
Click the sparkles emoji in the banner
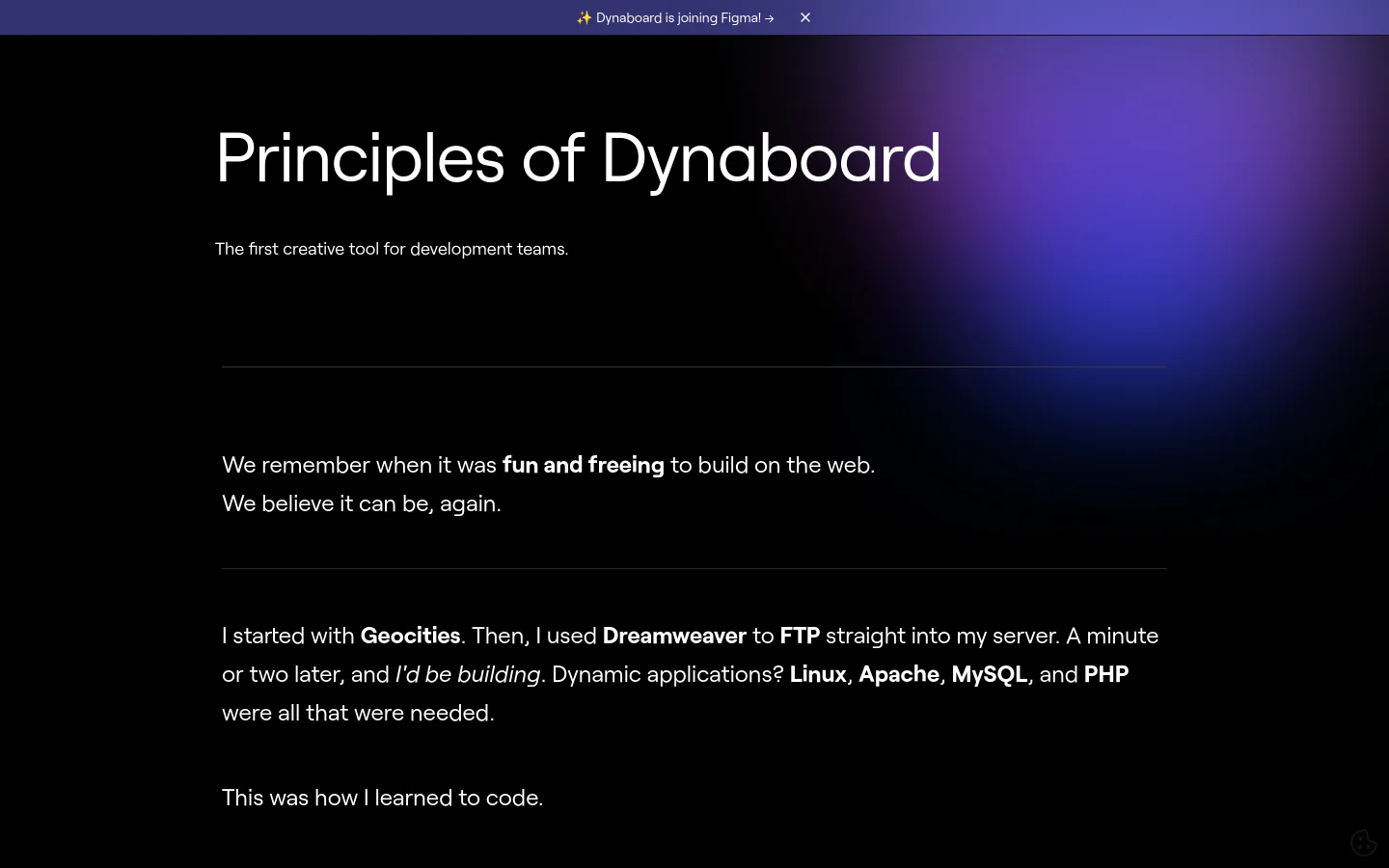(x=584, y=17)
